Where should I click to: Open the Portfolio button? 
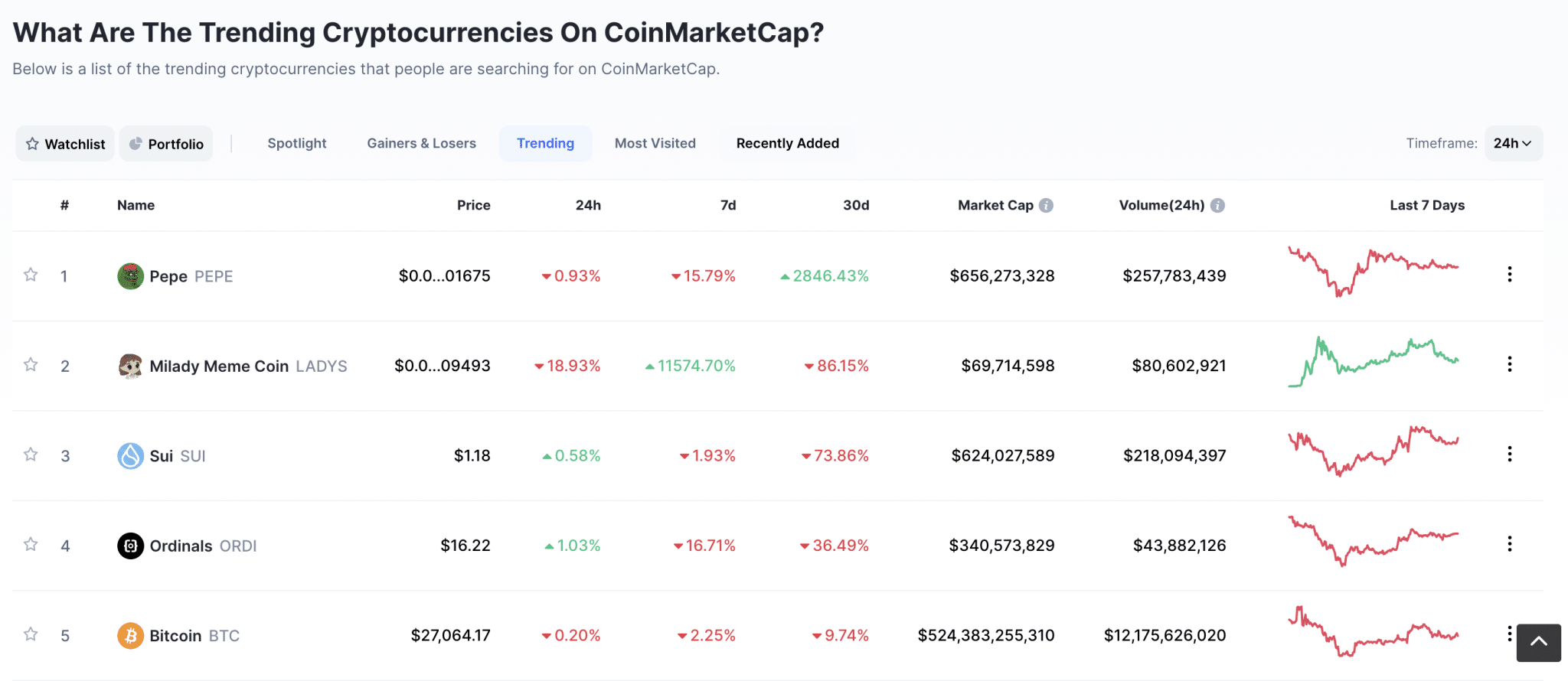tap(166, 144)
